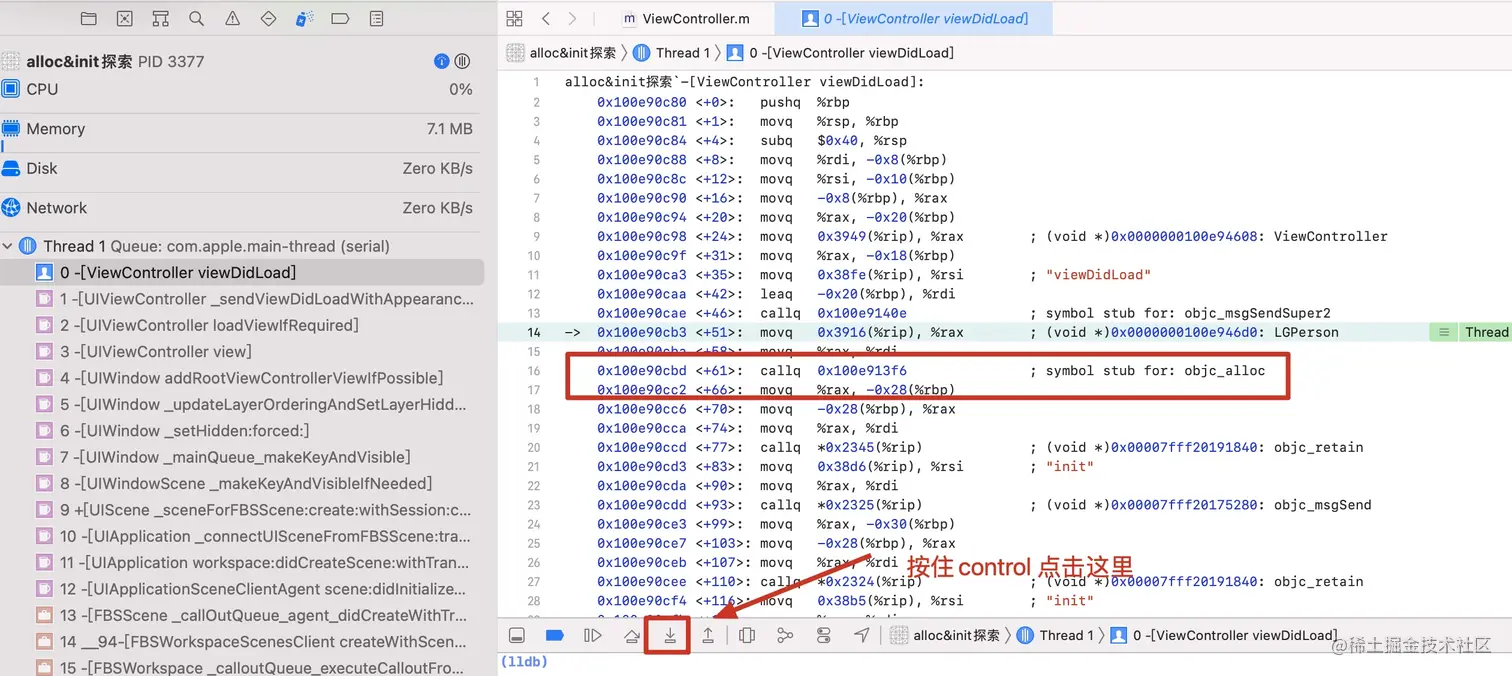Screen dimensions: 1512x676
Task: Open the Project navigator folder icon
Action: [89, 19]
